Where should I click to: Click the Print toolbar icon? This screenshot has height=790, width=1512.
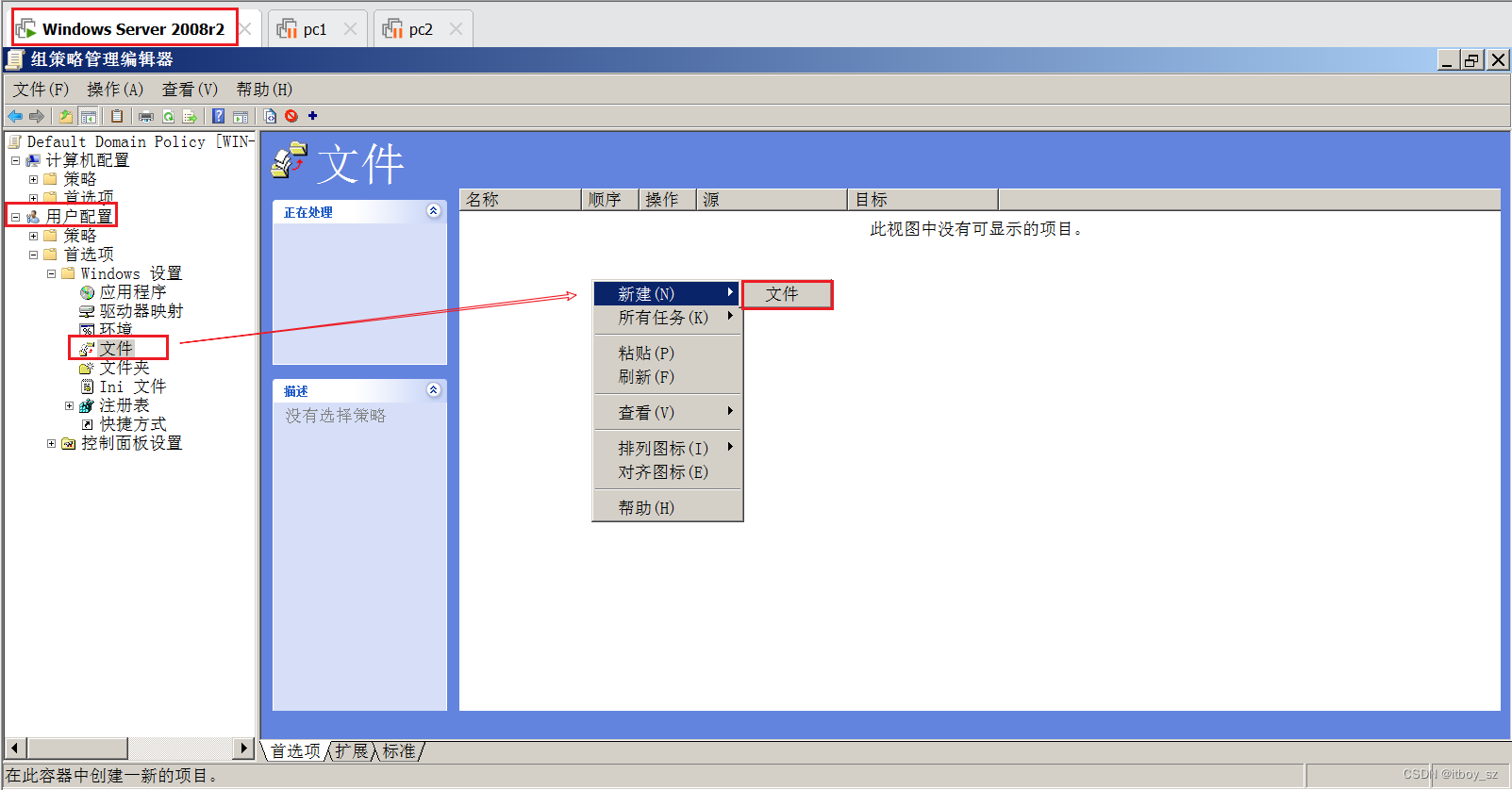coord(146,116)
